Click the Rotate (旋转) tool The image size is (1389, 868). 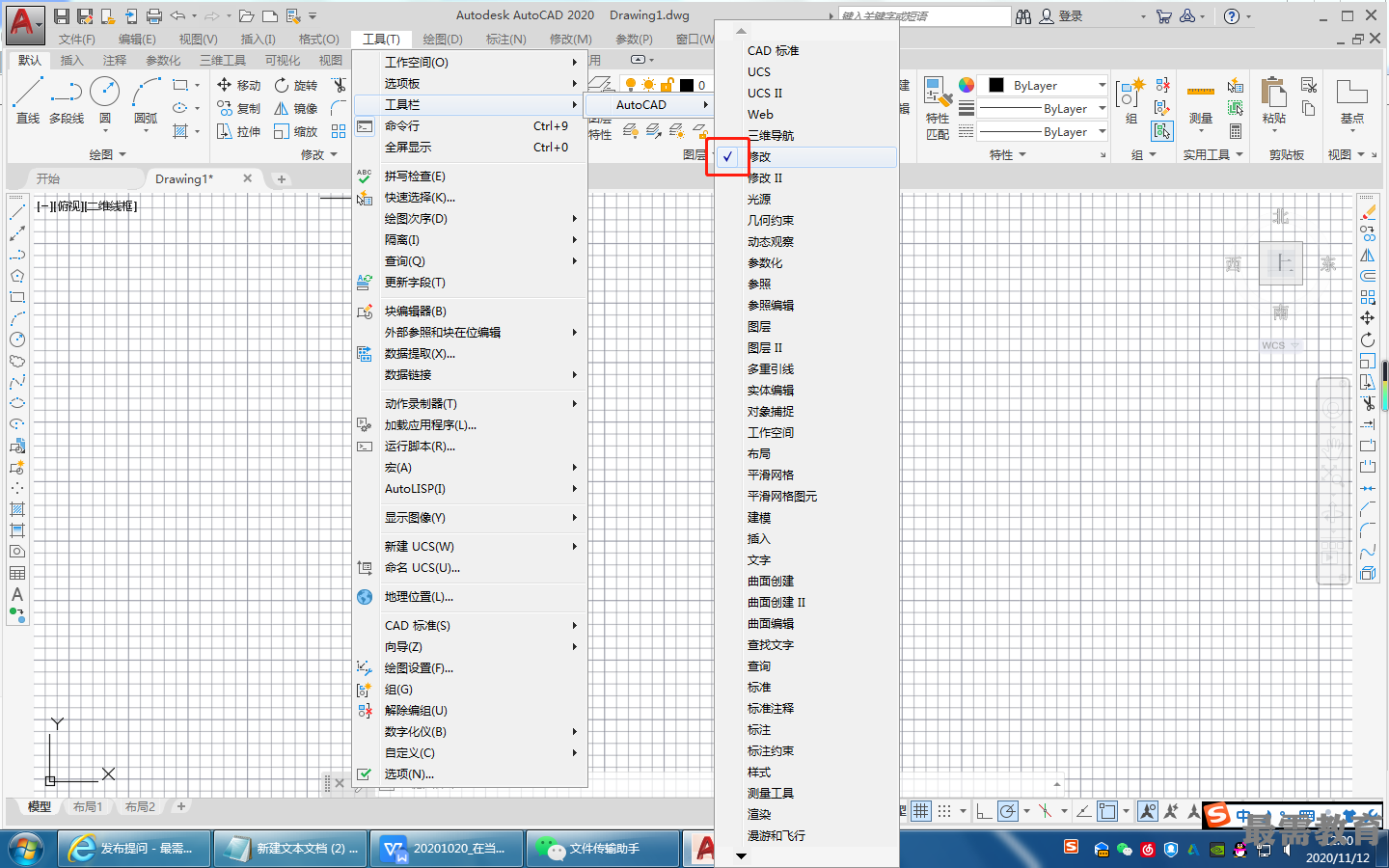click(296, 85)
